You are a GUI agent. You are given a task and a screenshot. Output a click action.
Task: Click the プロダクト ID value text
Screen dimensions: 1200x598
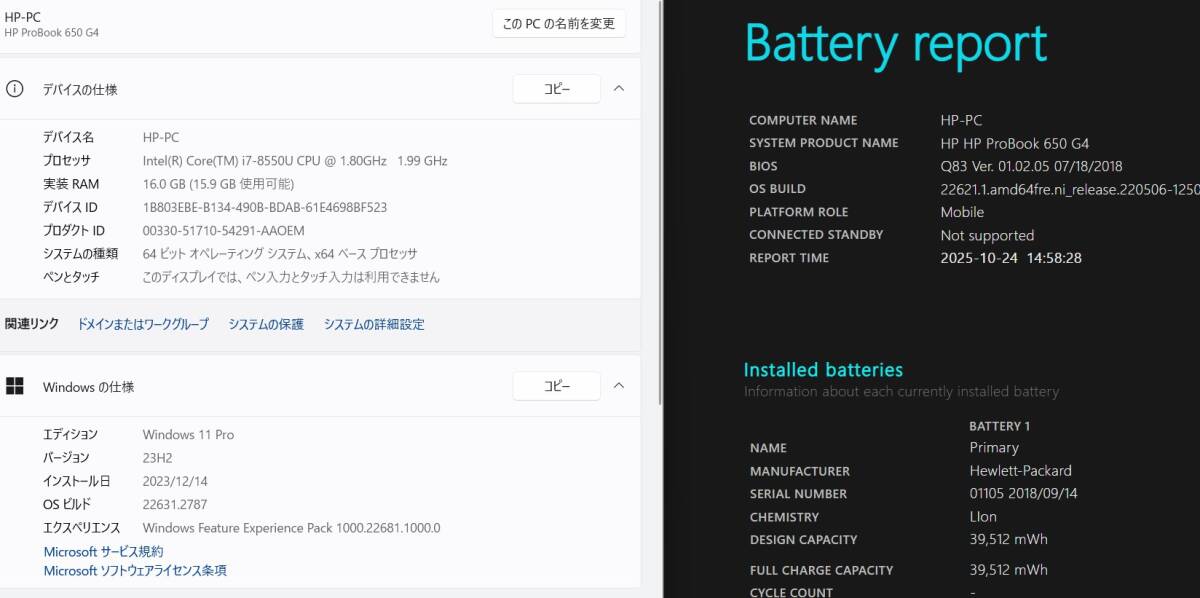click(x=224, y=231)
